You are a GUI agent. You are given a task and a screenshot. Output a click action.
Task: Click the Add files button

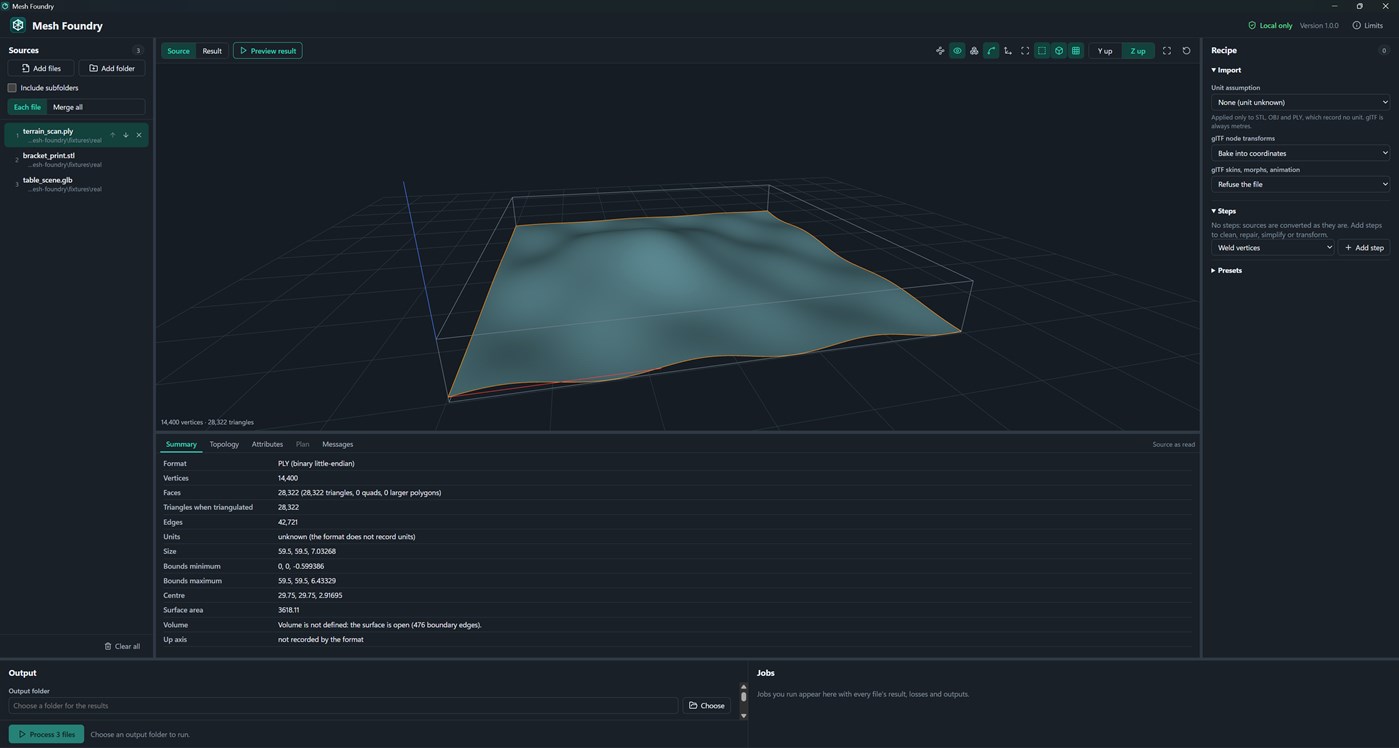click(41, 68)
